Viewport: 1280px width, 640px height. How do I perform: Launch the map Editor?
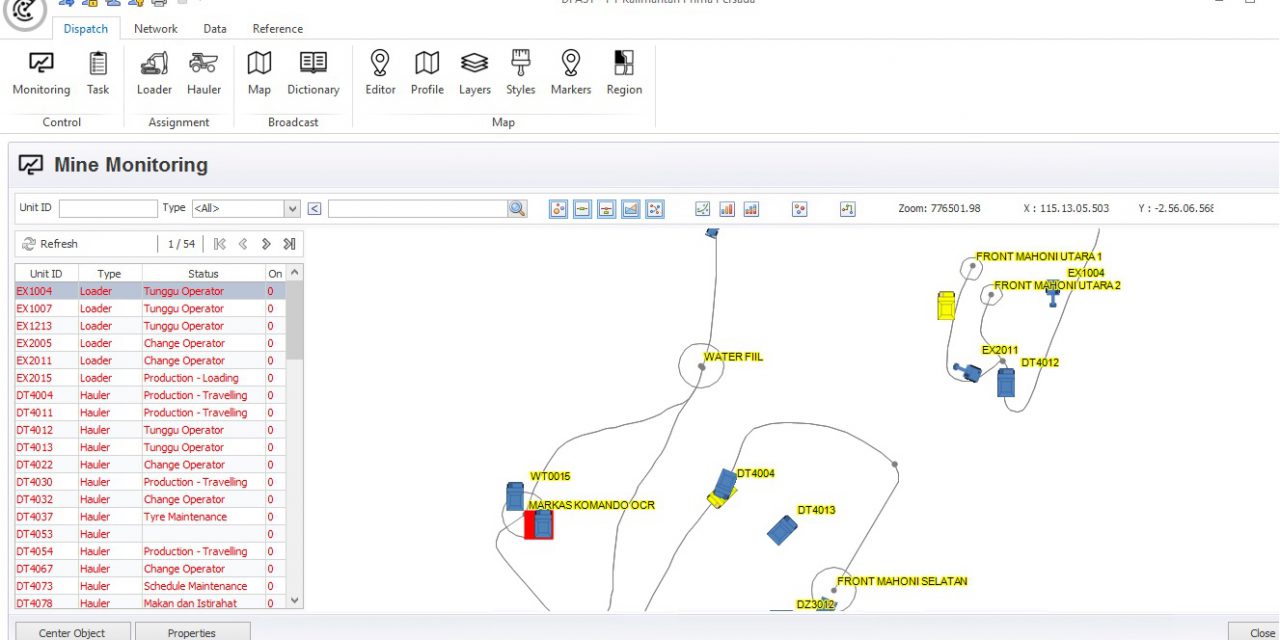point(380,74)
